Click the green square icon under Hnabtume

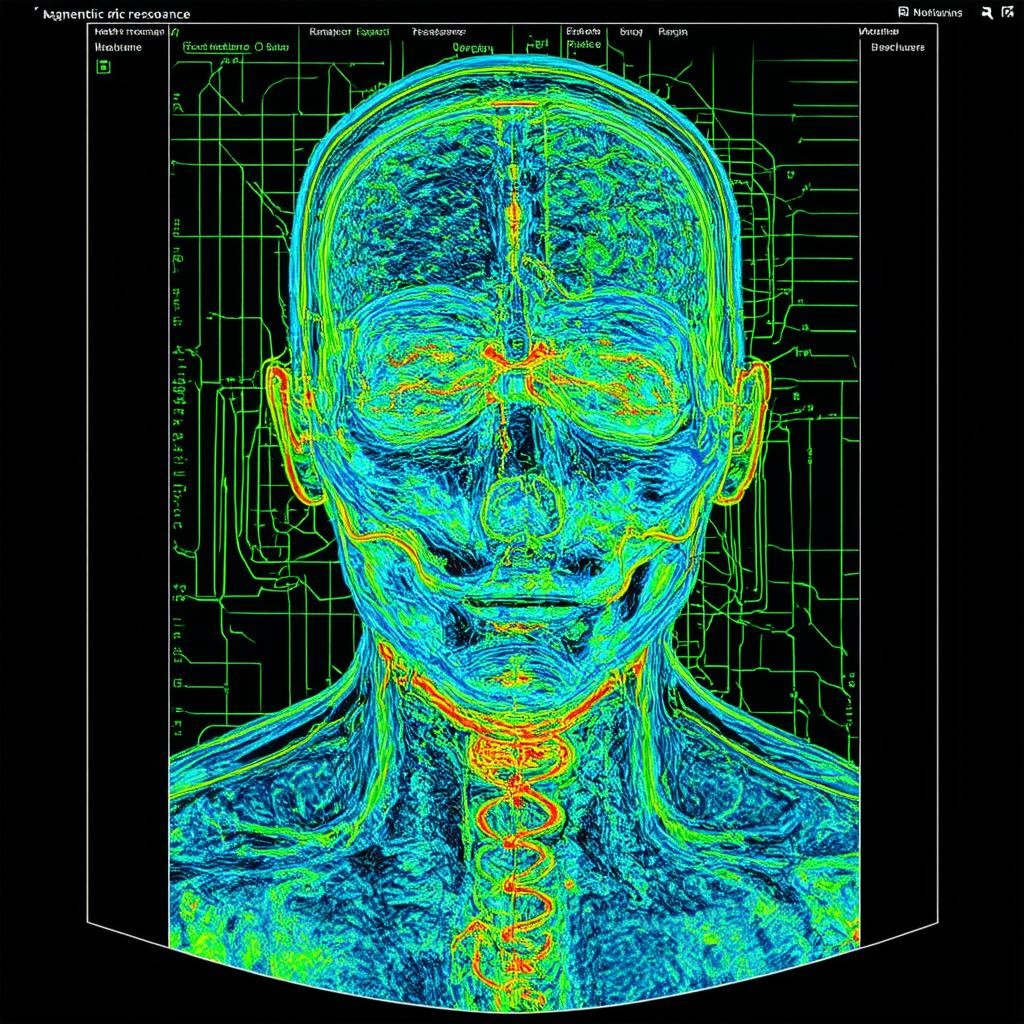tap(102, 66)
